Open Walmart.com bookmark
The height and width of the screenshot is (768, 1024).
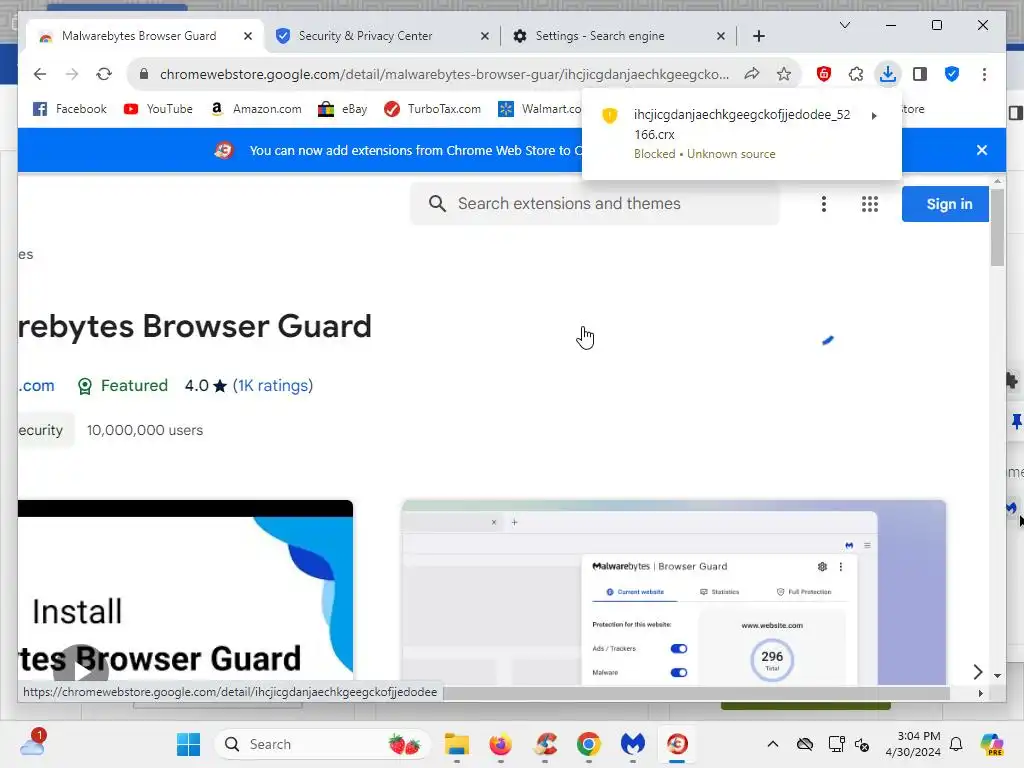pos(539,109)
